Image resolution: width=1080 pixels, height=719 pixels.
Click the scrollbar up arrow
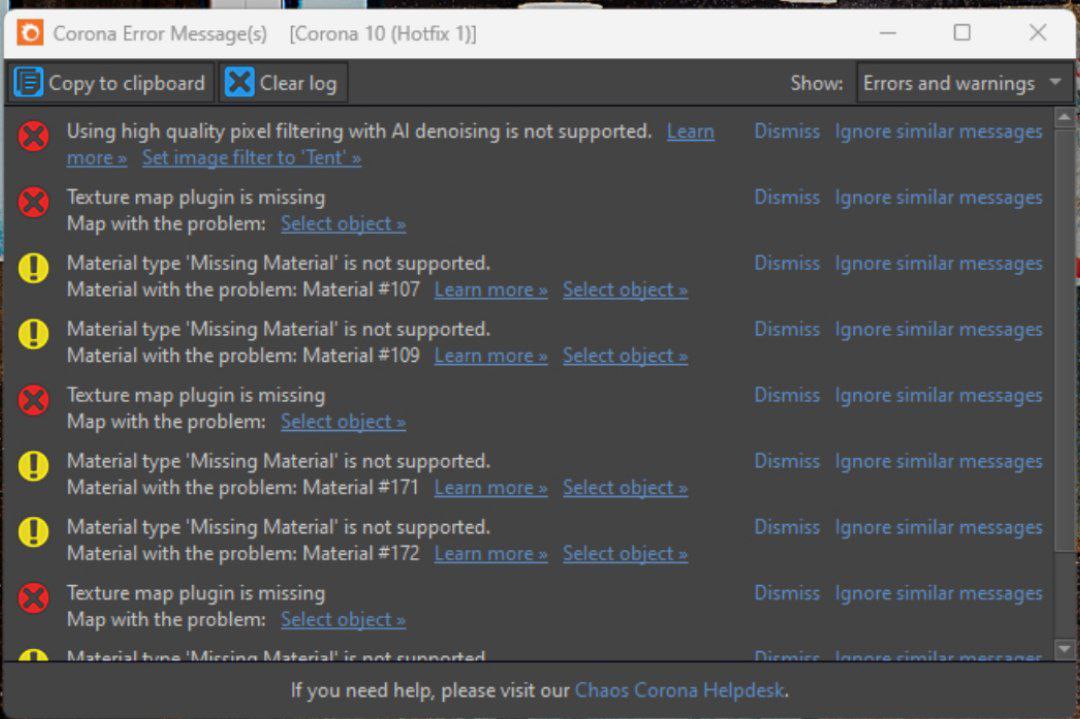pyautogui.click(x=1064, y=116)
